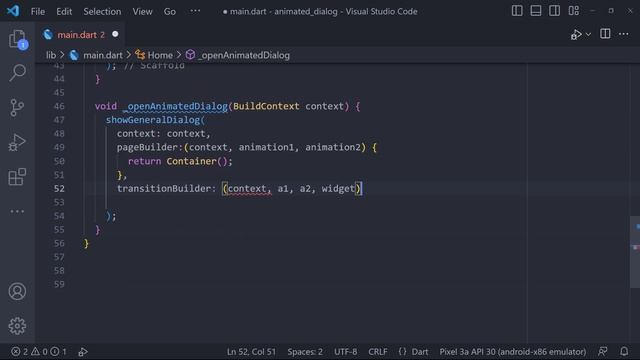The width and height of the screenshot is (640, 360).
Task: Select the main.dart editor tab
Action: [80, 35]
